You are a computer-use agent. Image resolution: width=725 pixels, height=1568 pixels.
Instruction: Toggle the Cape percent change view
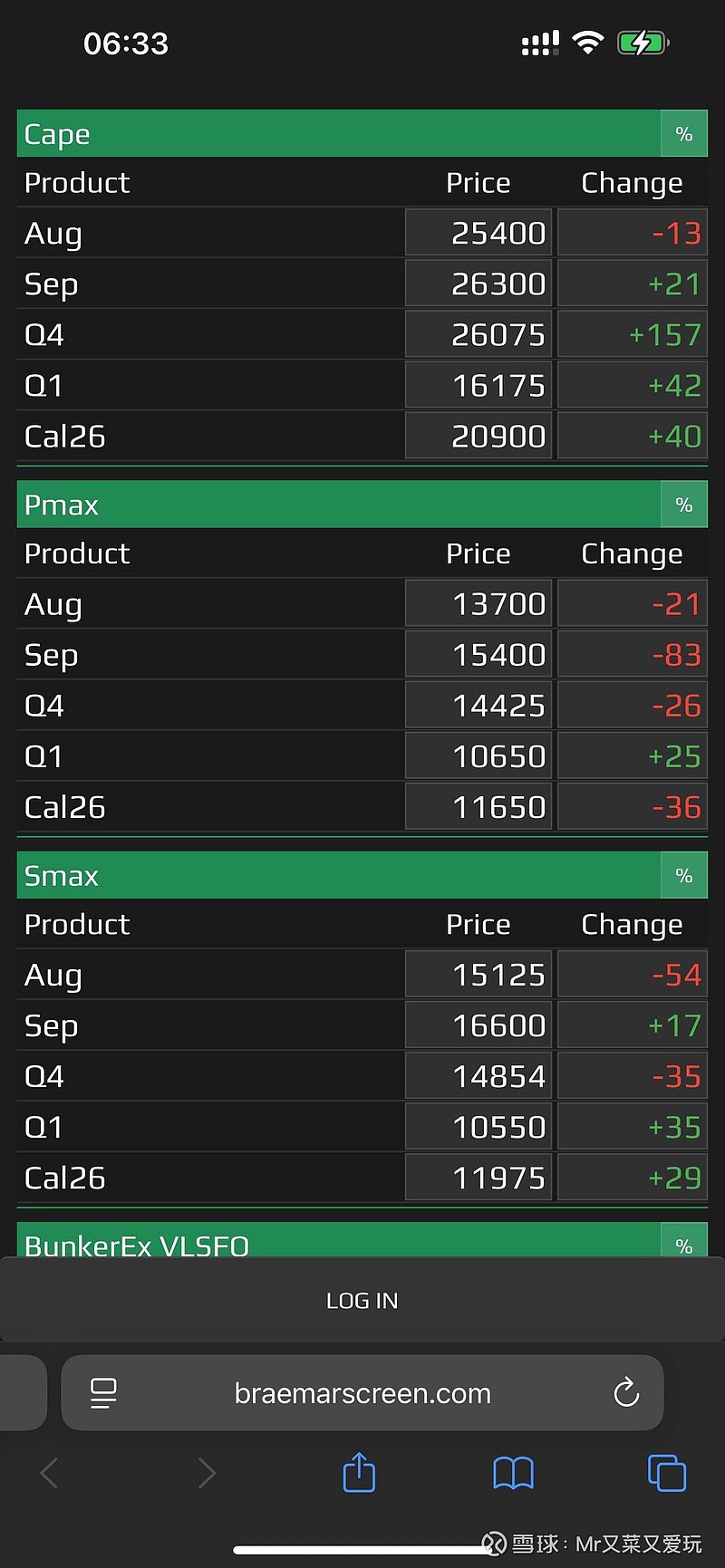click(684, 134)
